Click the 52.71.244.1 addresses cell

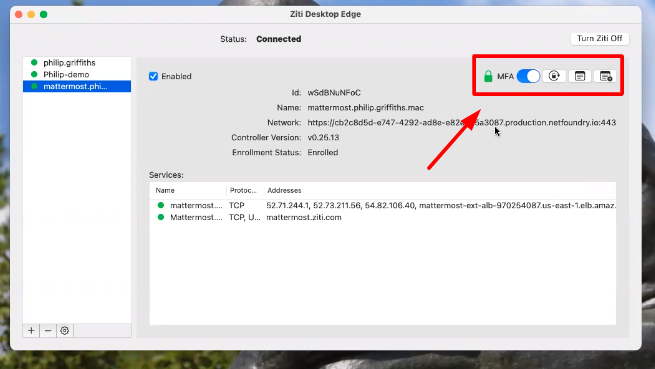pyautogui.click(x=441, y=205)
